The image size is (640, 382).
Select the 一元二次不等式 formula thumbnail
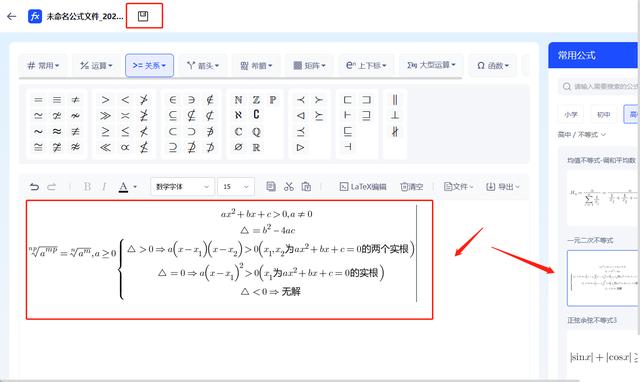(x=603, y=278)
